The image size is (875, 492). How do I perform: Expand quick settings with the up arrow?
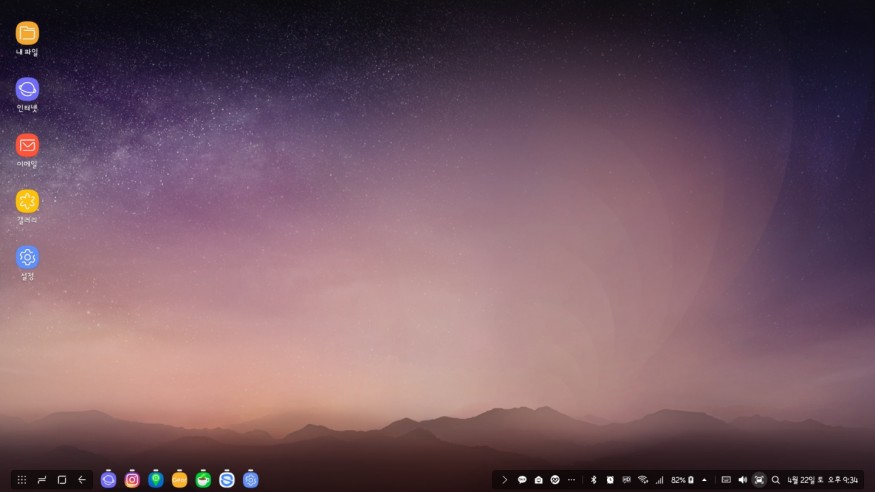pos(704,480)
